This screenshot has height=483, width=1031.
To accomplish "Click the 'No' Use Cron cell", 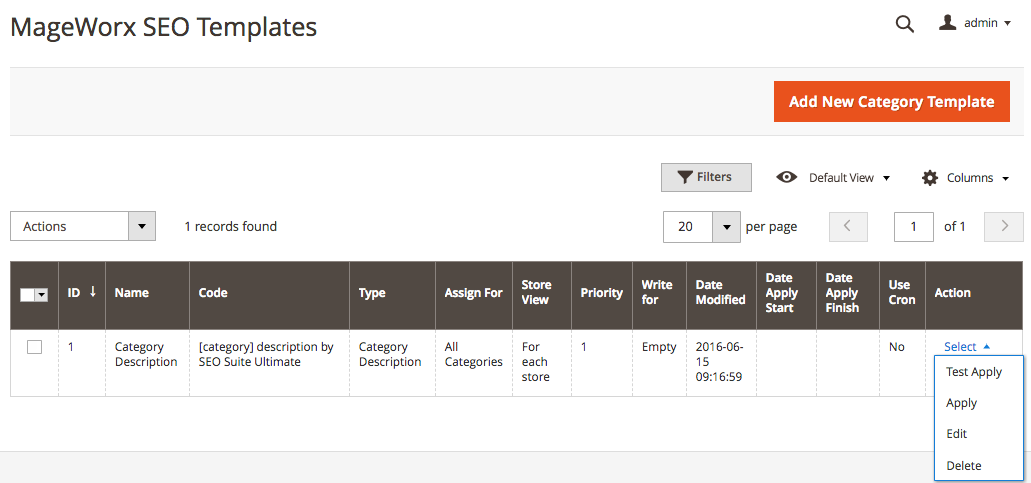I will (902, 363).
